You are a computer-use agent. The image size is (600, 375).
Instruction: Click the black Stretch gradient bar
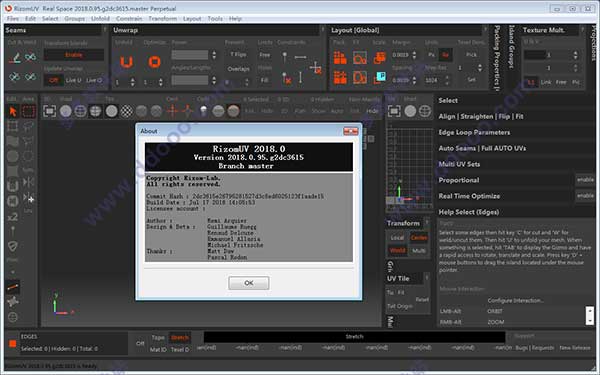tap(354, 337)
